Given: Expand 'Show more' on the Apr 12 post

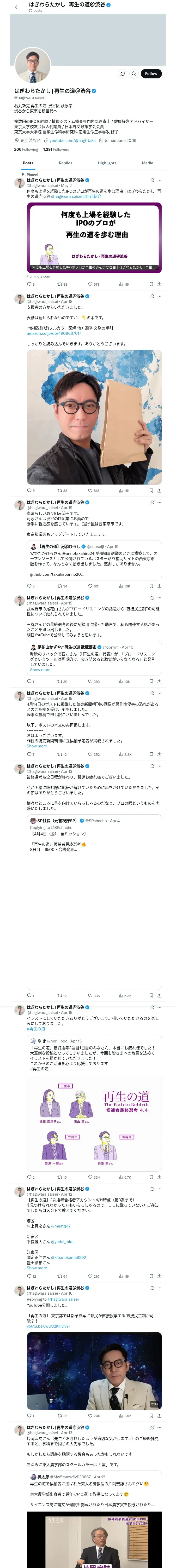Looking at the screenshot, I should (37, 1269).
